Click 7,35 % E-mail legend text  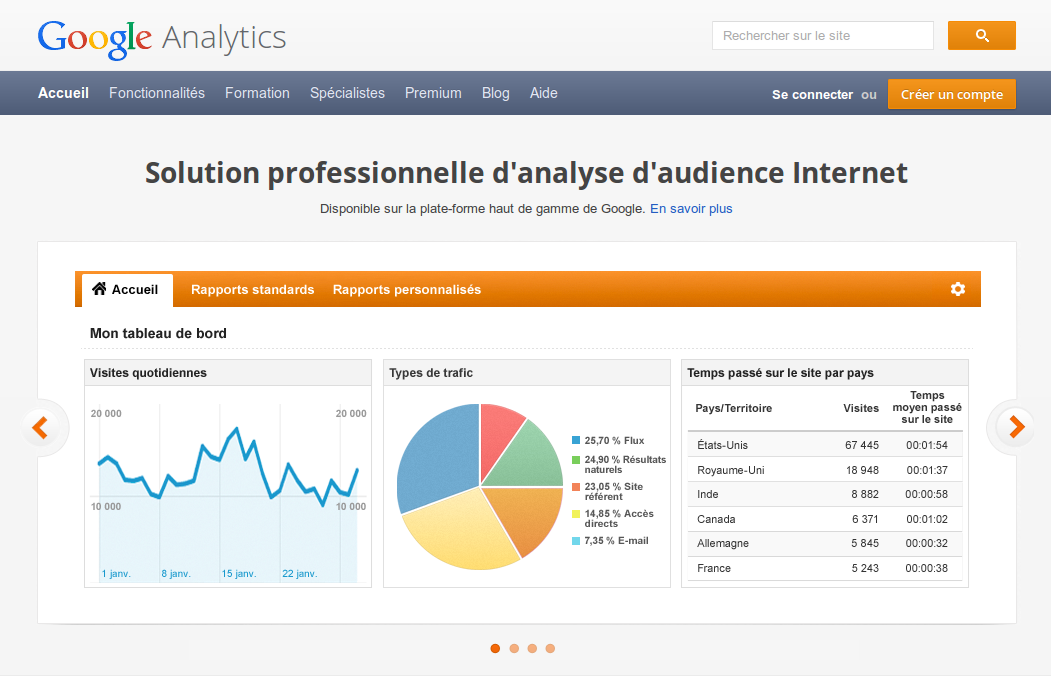pyautogui.click(x=616, y=541)
